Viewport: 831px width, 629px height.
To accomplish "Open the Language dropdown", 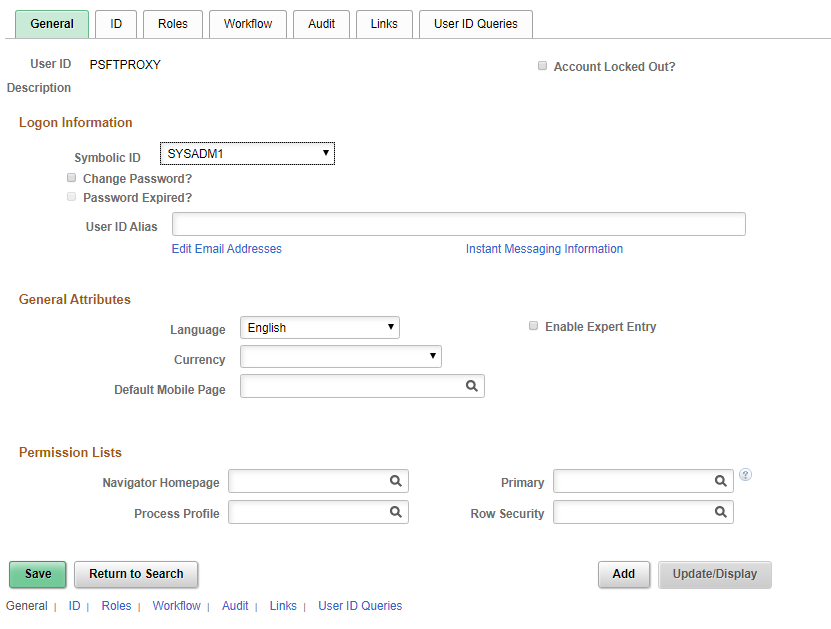I will tap(389, 327).
